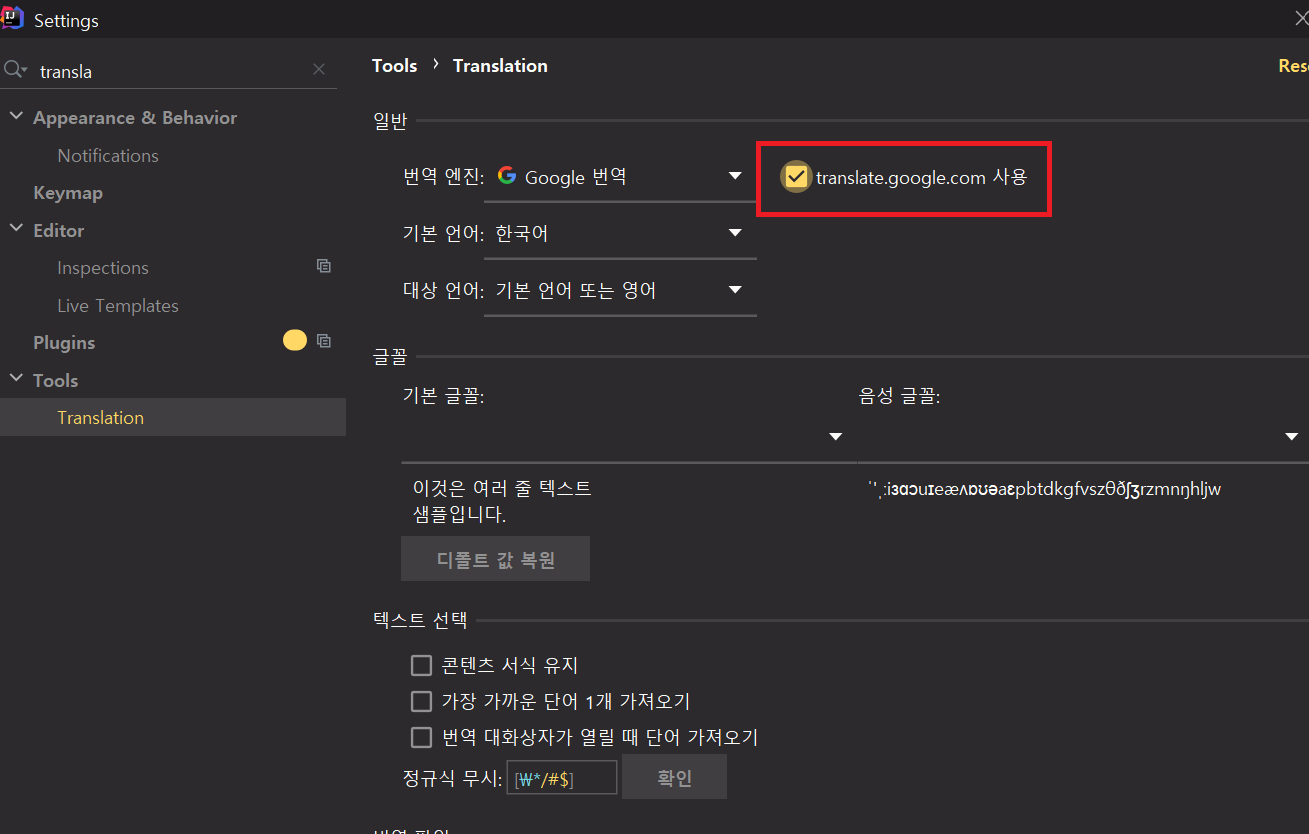This screenshot has height=834, width=1309.
Task: Open the 번역 엔진 Google 번역 dropdown
Action: (620, 177)
